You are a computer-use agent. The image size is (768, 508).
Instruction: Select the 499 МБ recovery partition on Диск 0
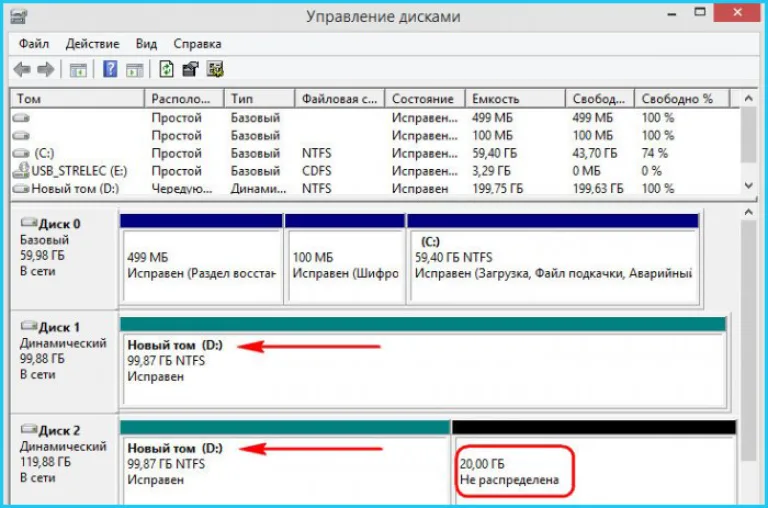(201, 258)
